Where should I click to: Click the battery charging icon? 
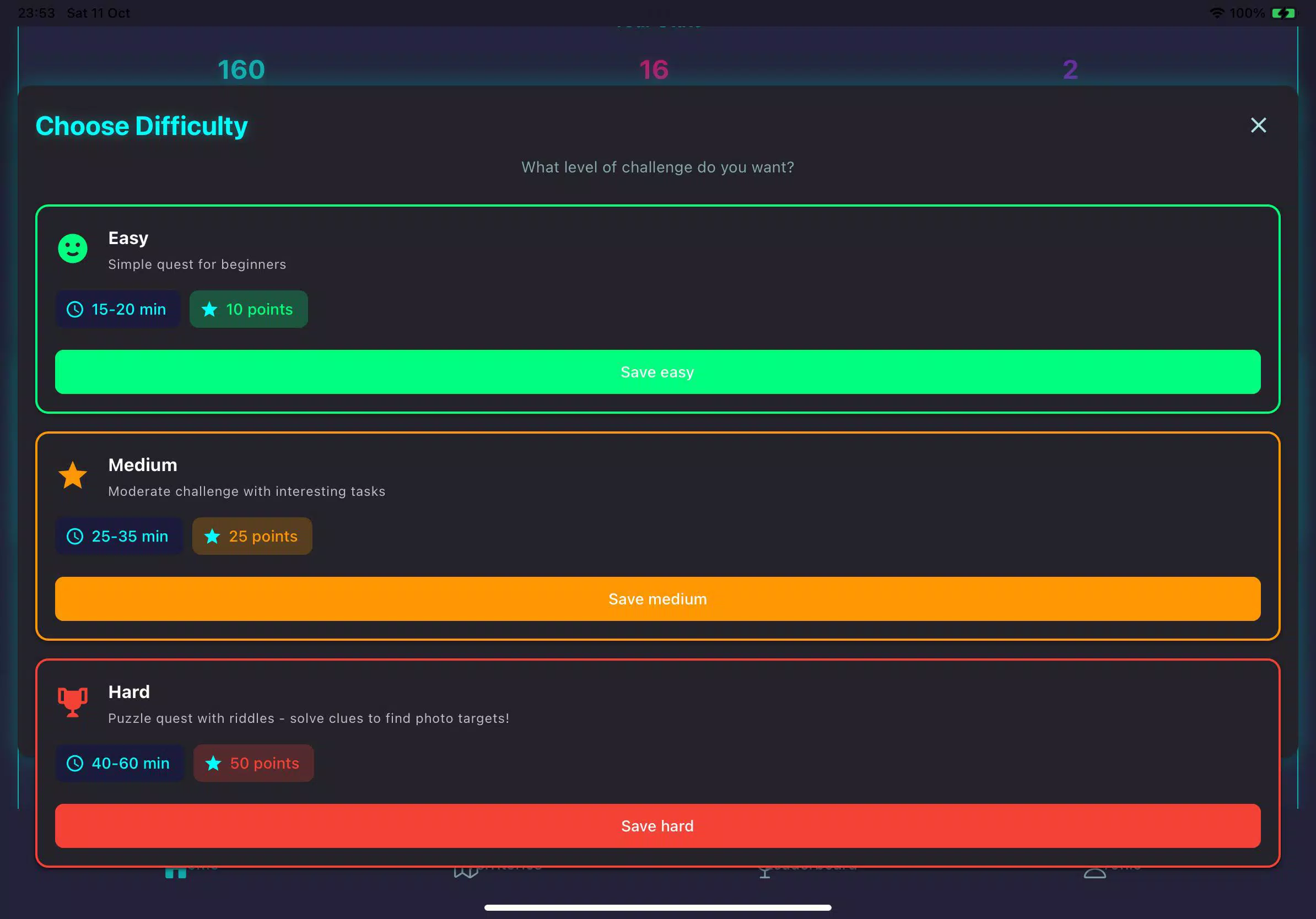[1283, 13]
